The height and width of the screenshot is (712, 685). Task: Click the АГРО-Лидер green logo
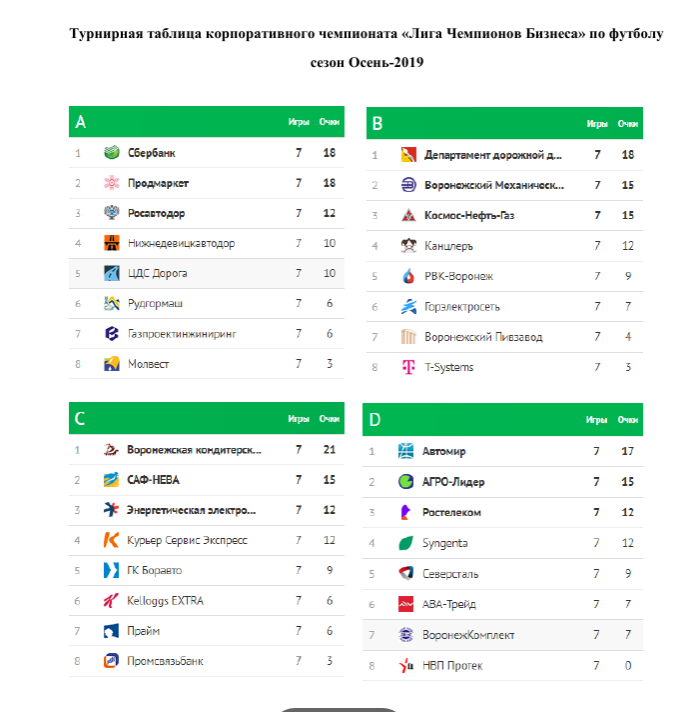(x=406, y=482)
